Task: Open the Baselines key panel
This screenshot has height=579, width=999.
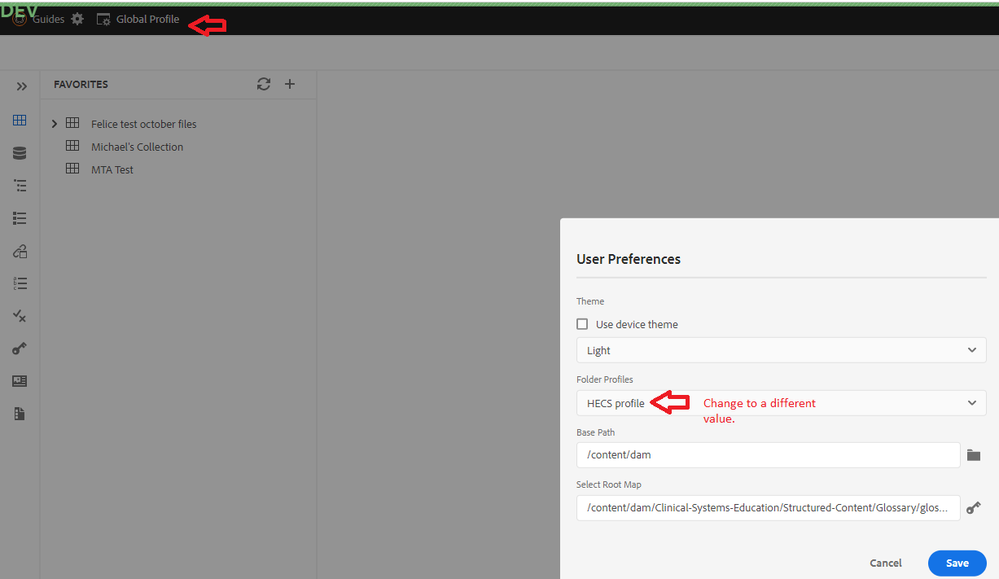Action: click(19, 348)
